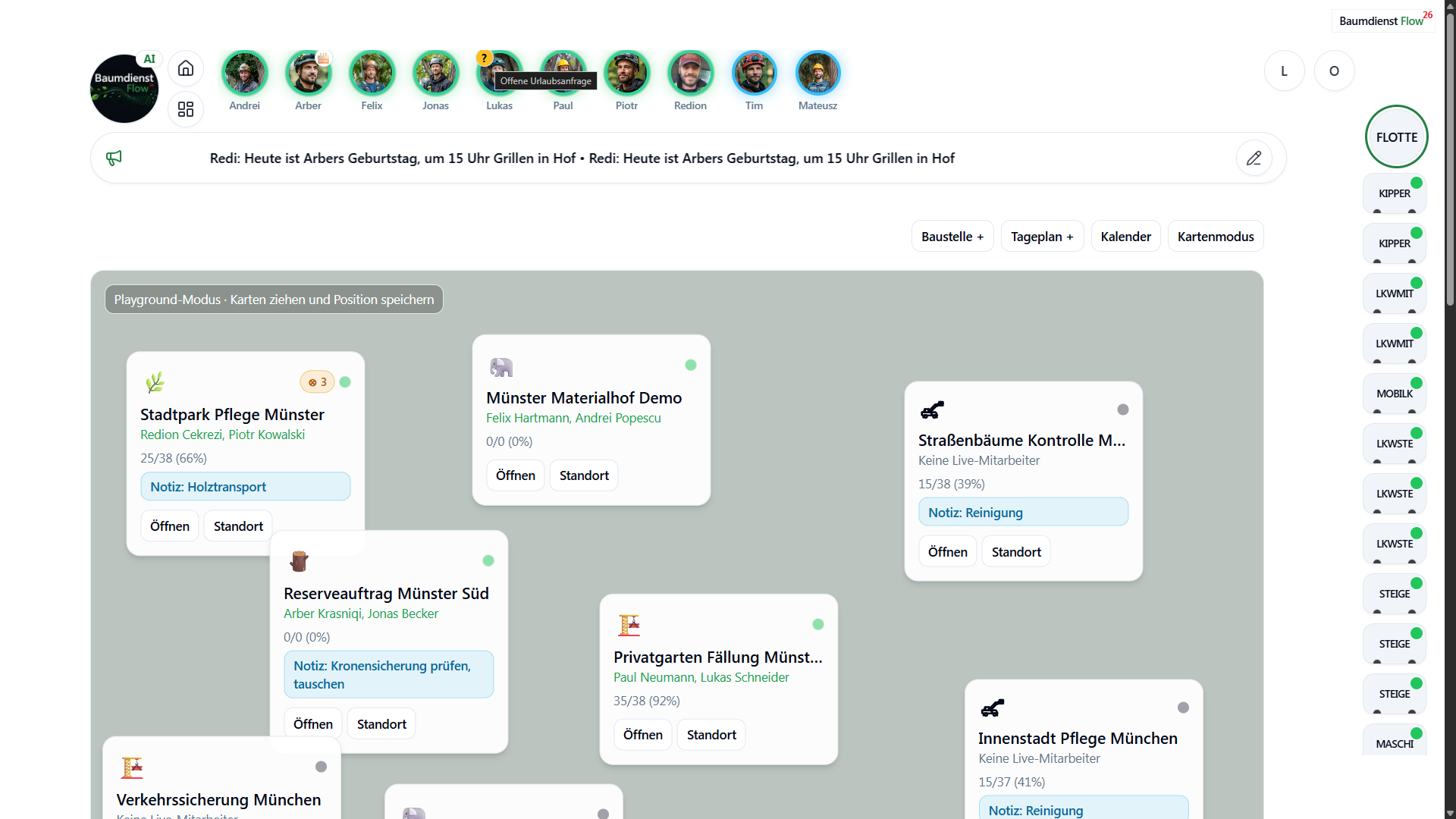The height and width of the screenshot is (819, 1456).
Task: Show Standort for Münster Materialhof Demo
Action: click(x=584, y=475)
